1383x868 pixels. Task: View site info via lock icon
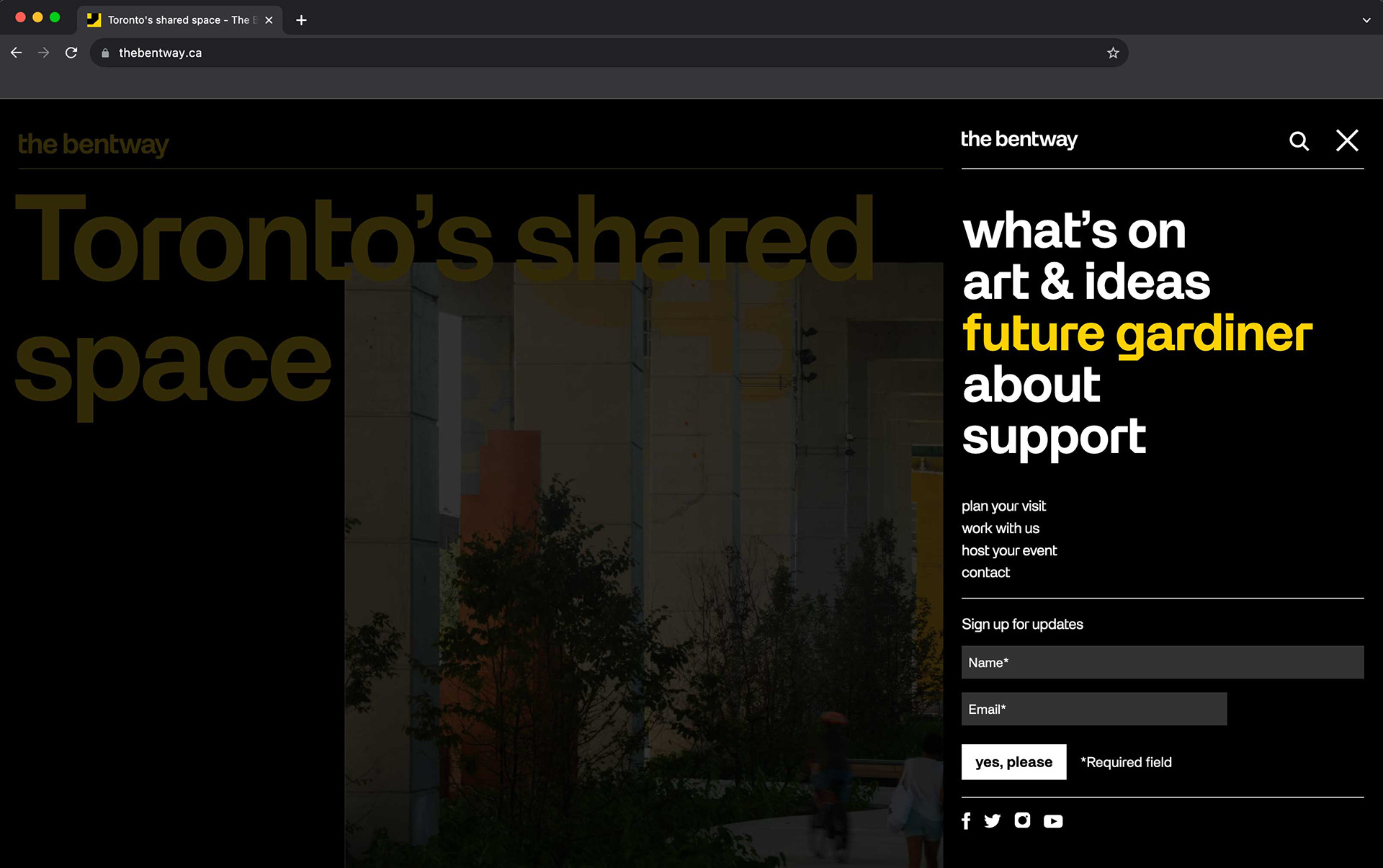pos(105,53)
